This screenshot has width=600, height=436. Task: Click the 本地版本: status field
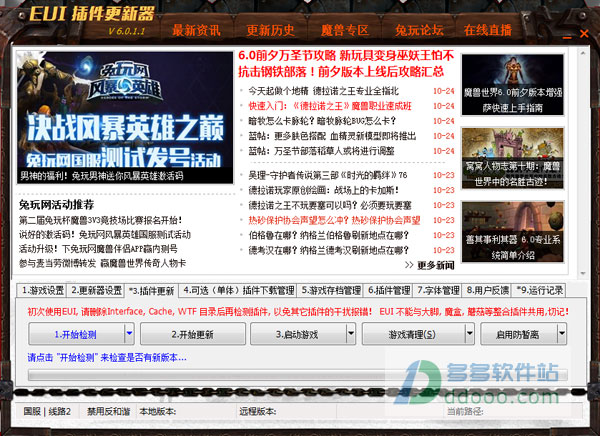click(x=158, y=412)
